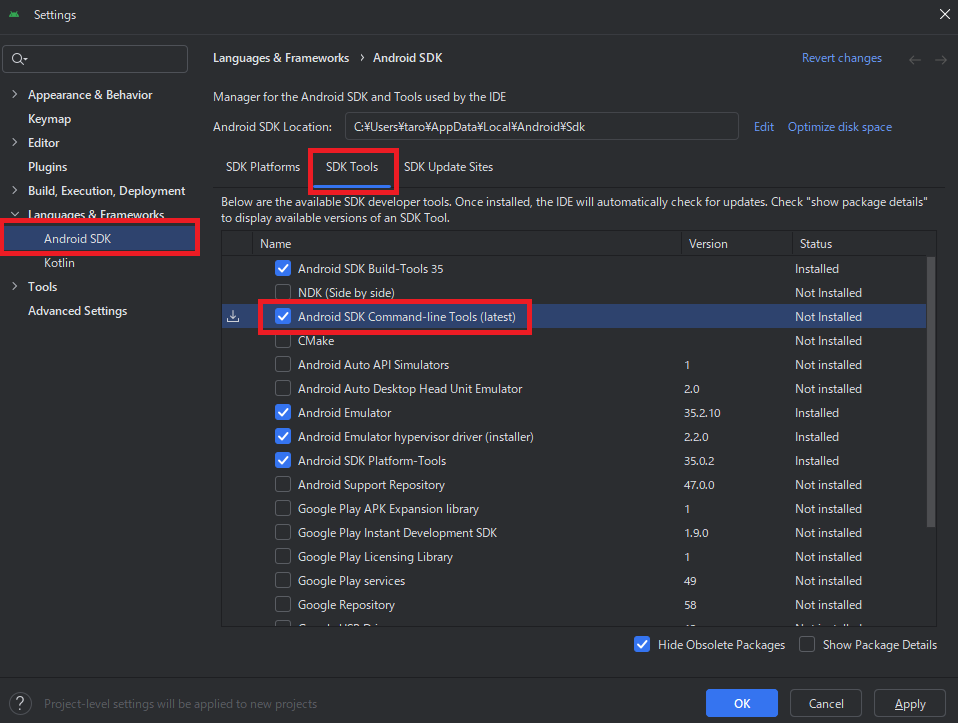Check NDK (Side by side)
Viewport: 958px width, 723px height.
pyautogui.click(x=283, y=292)
